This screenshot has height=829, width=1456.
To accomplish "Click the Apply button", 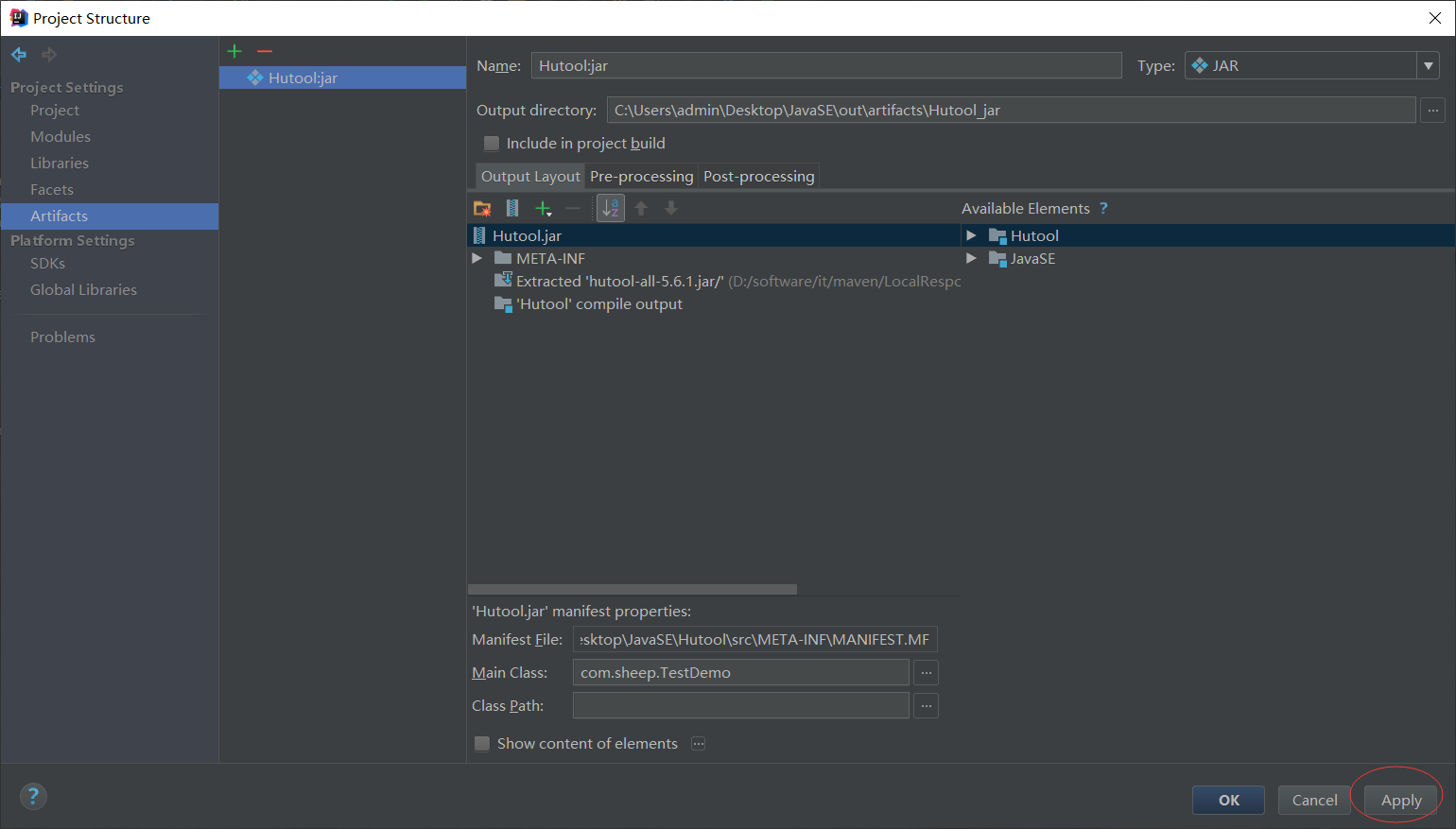I will [x=1401, y=800].
